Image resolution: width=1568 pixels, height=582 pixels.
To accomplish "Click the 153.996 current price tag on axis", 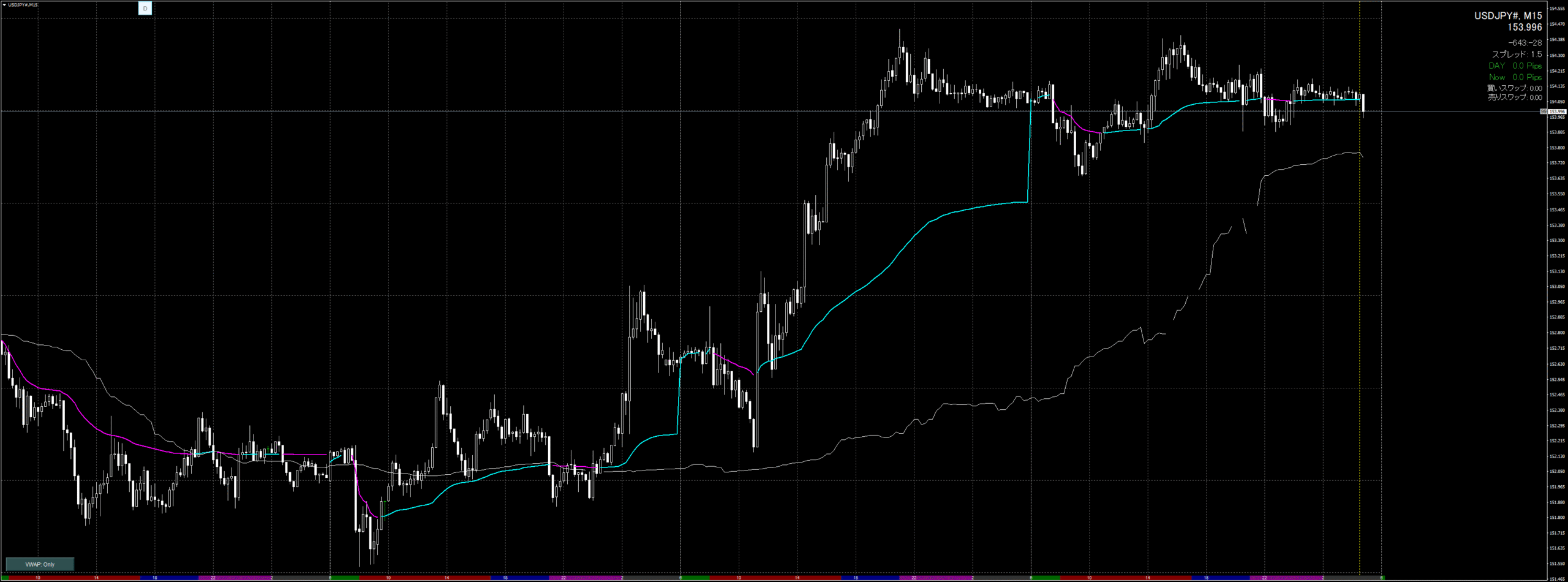I will point(1556,111).
